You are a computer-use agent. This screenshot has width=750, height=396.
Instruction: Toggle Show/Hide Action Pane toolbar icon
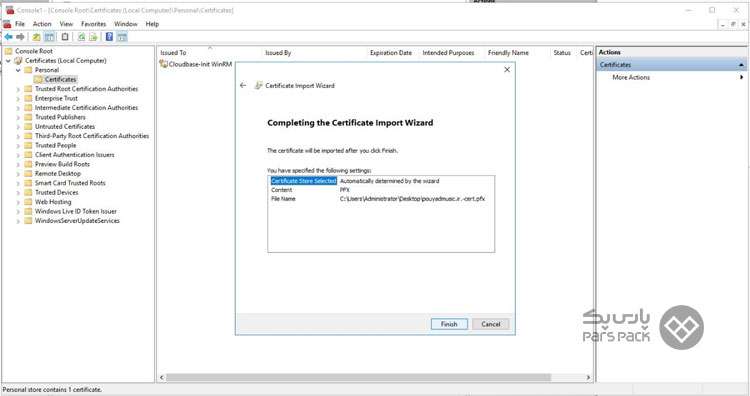click(x=122, y=37)
